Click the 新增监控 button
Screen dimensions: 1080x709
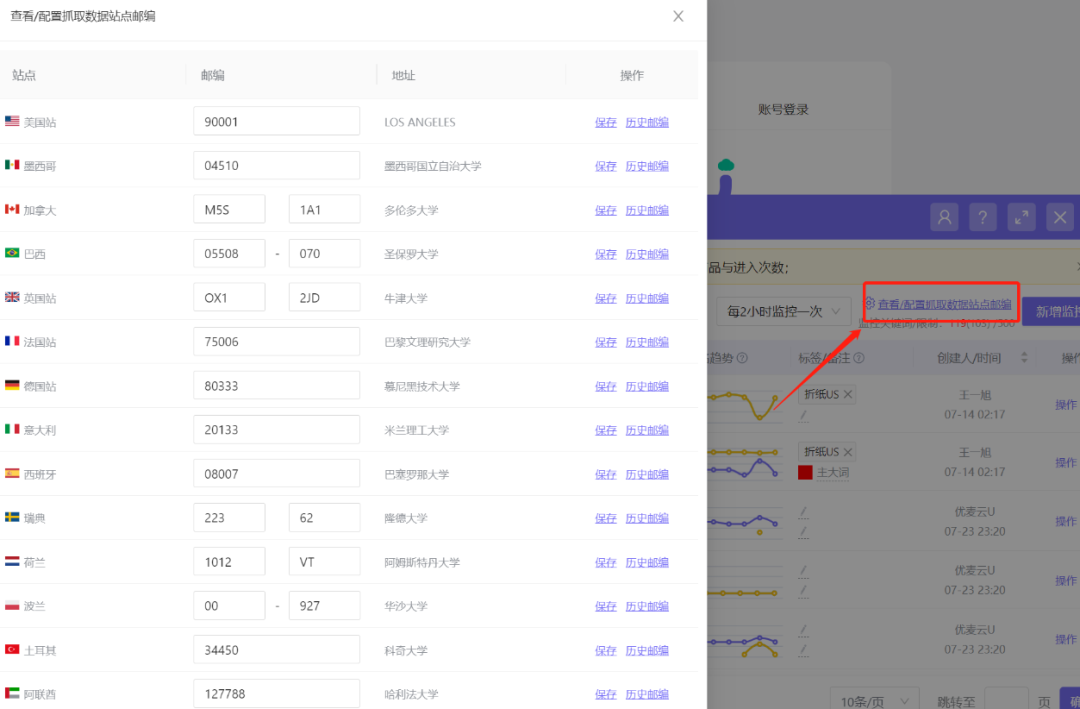[1052, 312]
